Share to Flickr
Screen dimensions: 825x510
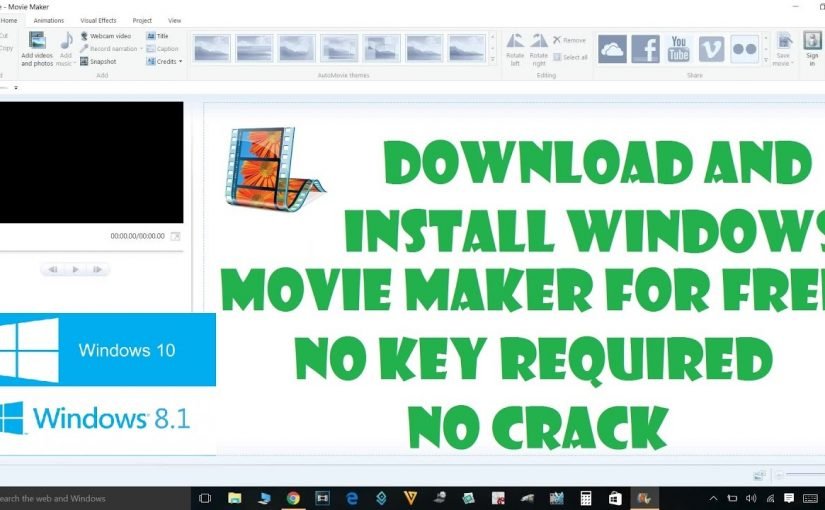[744, 49]
